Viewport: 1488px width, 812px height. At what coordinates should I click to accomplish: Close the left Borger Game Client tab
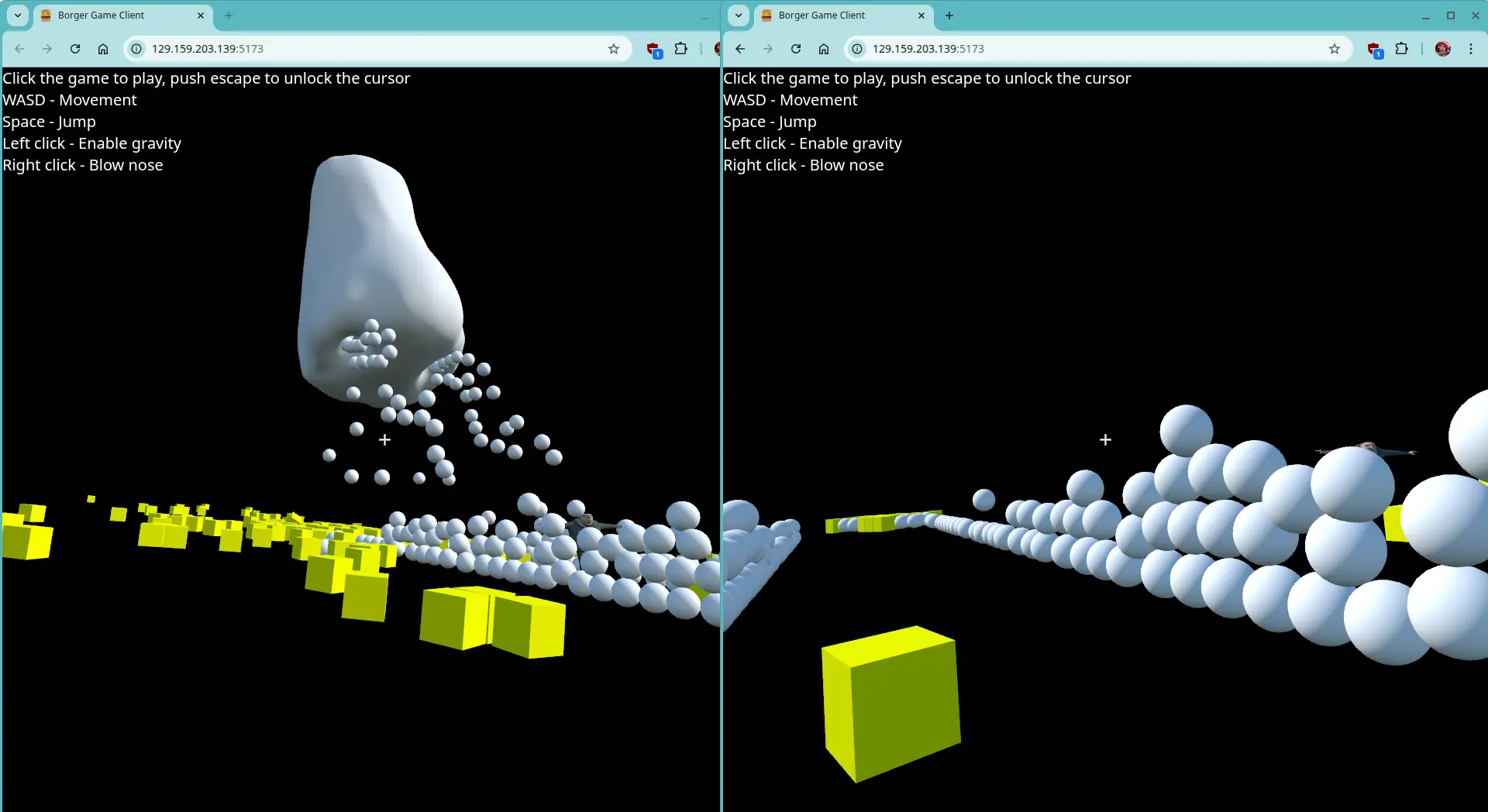[201, 15]
